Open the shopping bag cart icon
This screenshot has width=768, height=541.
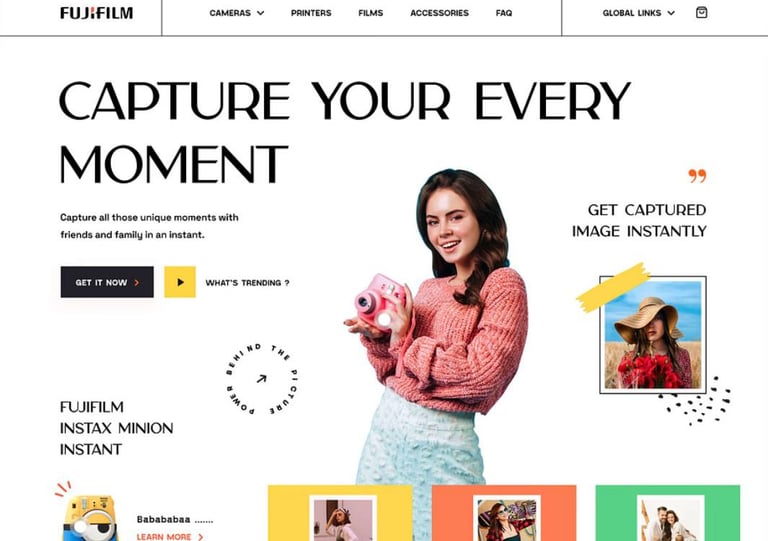click(701, 13)
